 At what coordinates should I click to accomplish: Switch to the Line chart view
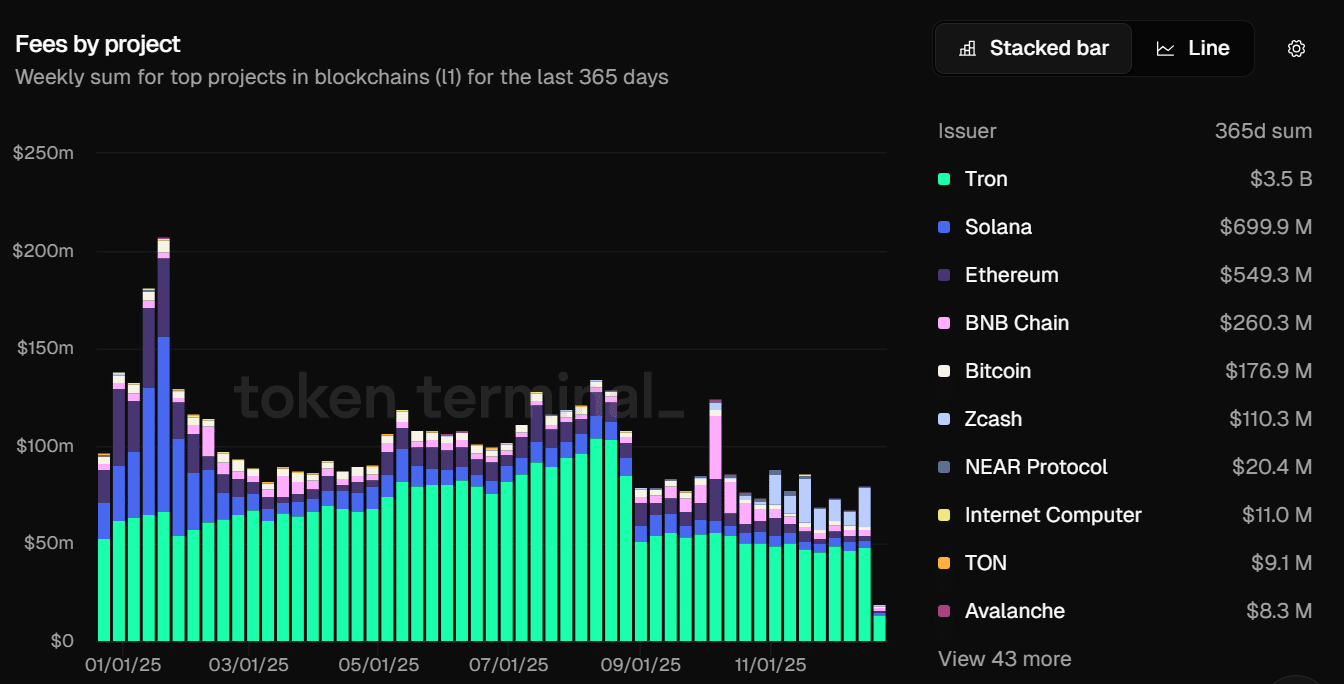point(1193,48)
